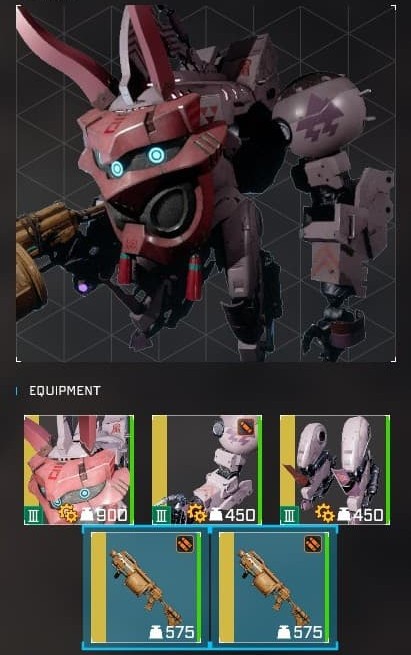Select the arm equipment slot weighing 450
411x655 pixels.
(207, 470)
